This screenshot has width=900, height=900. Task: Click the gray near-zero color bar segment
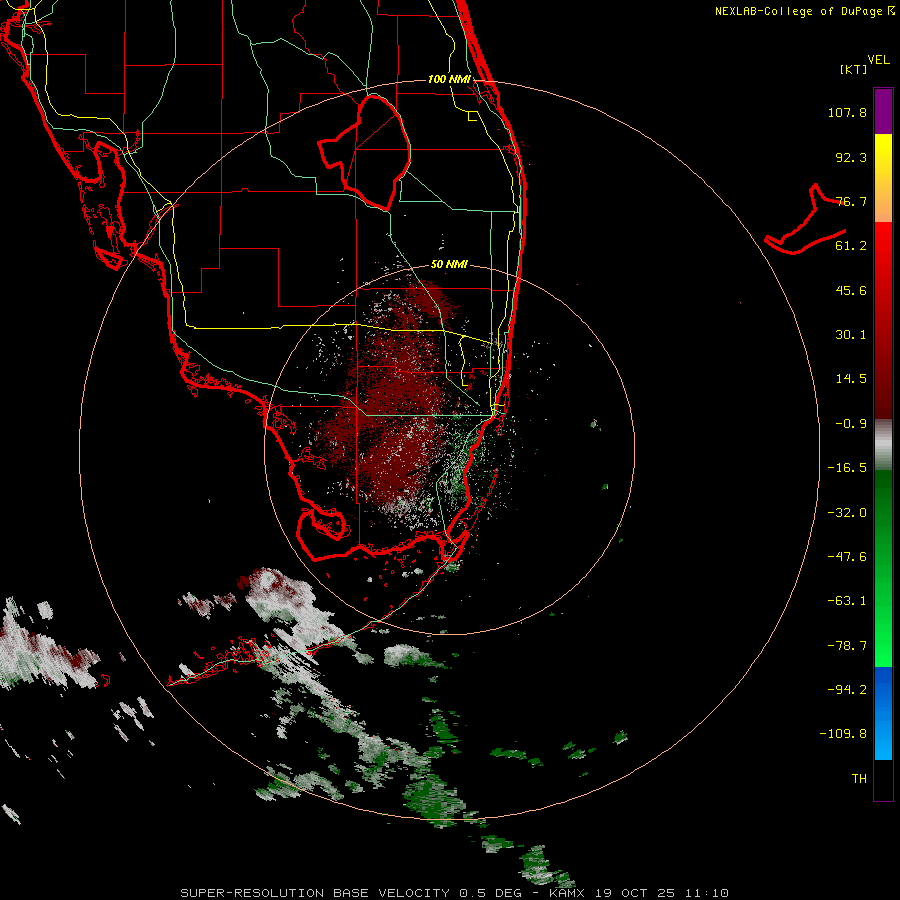point(883,445)
